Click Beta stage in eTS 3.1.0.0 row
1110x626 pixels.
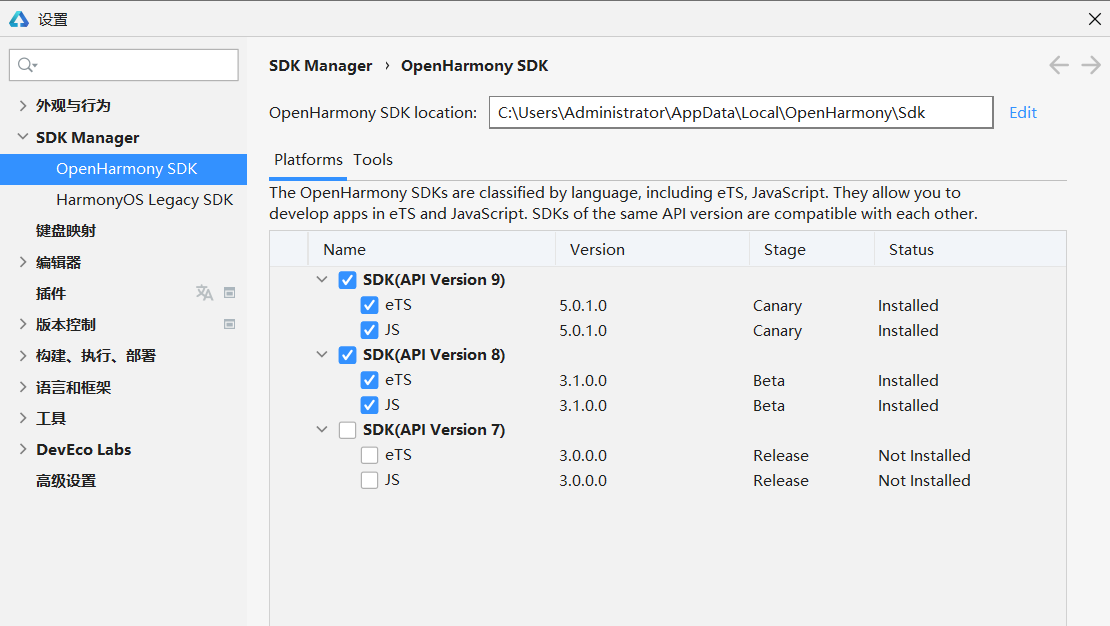pos(769,381)
